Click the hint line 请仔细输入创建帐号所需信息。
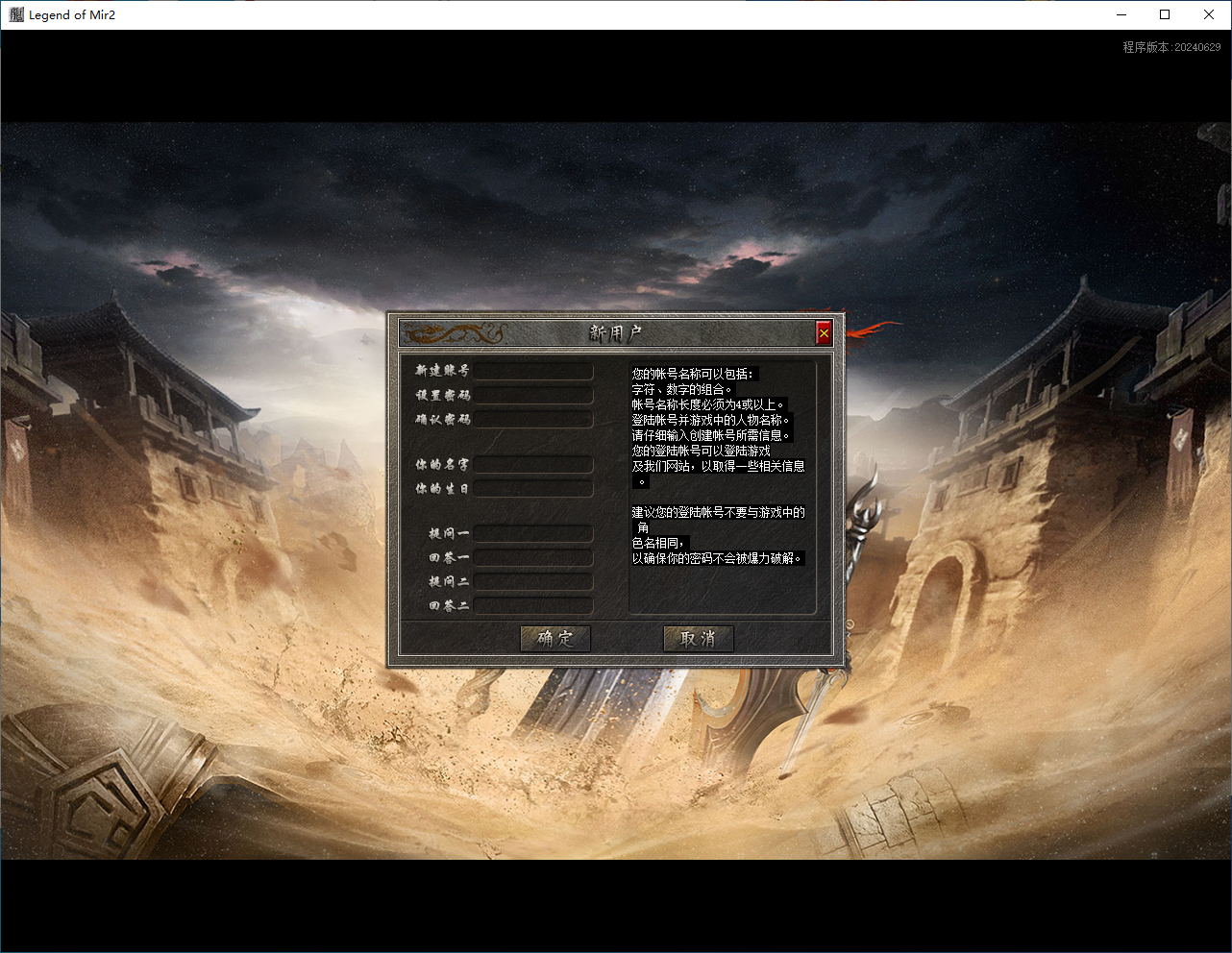Screen dimensions: 1232x953 (711, 435)
